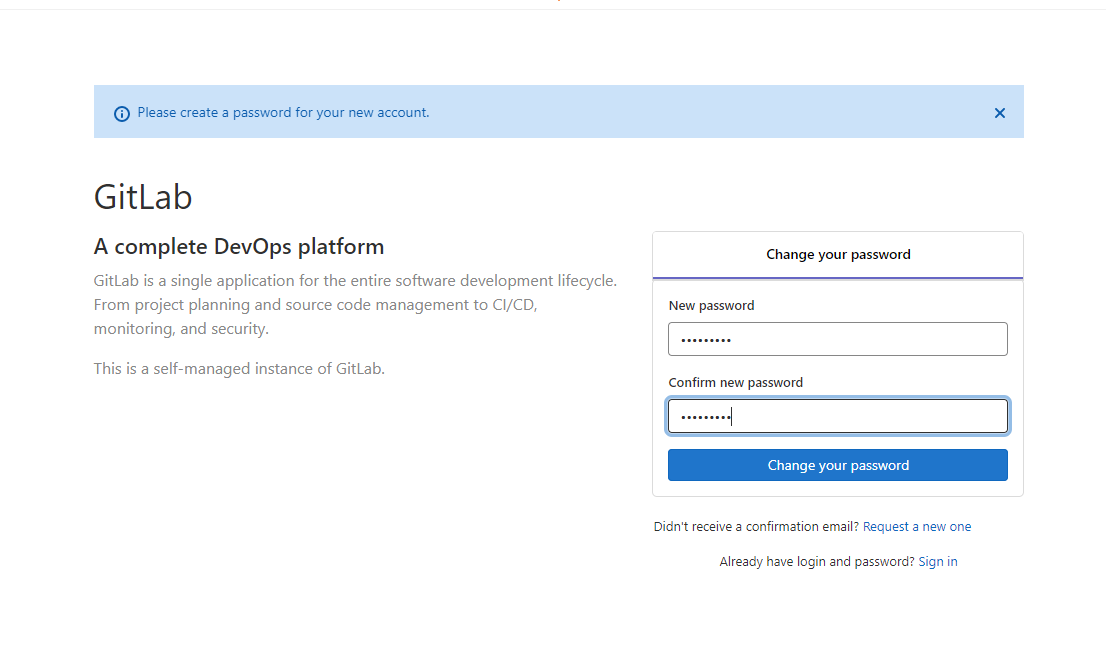
Task: Click the info circle icon in the alert
Action: (121, 114)
